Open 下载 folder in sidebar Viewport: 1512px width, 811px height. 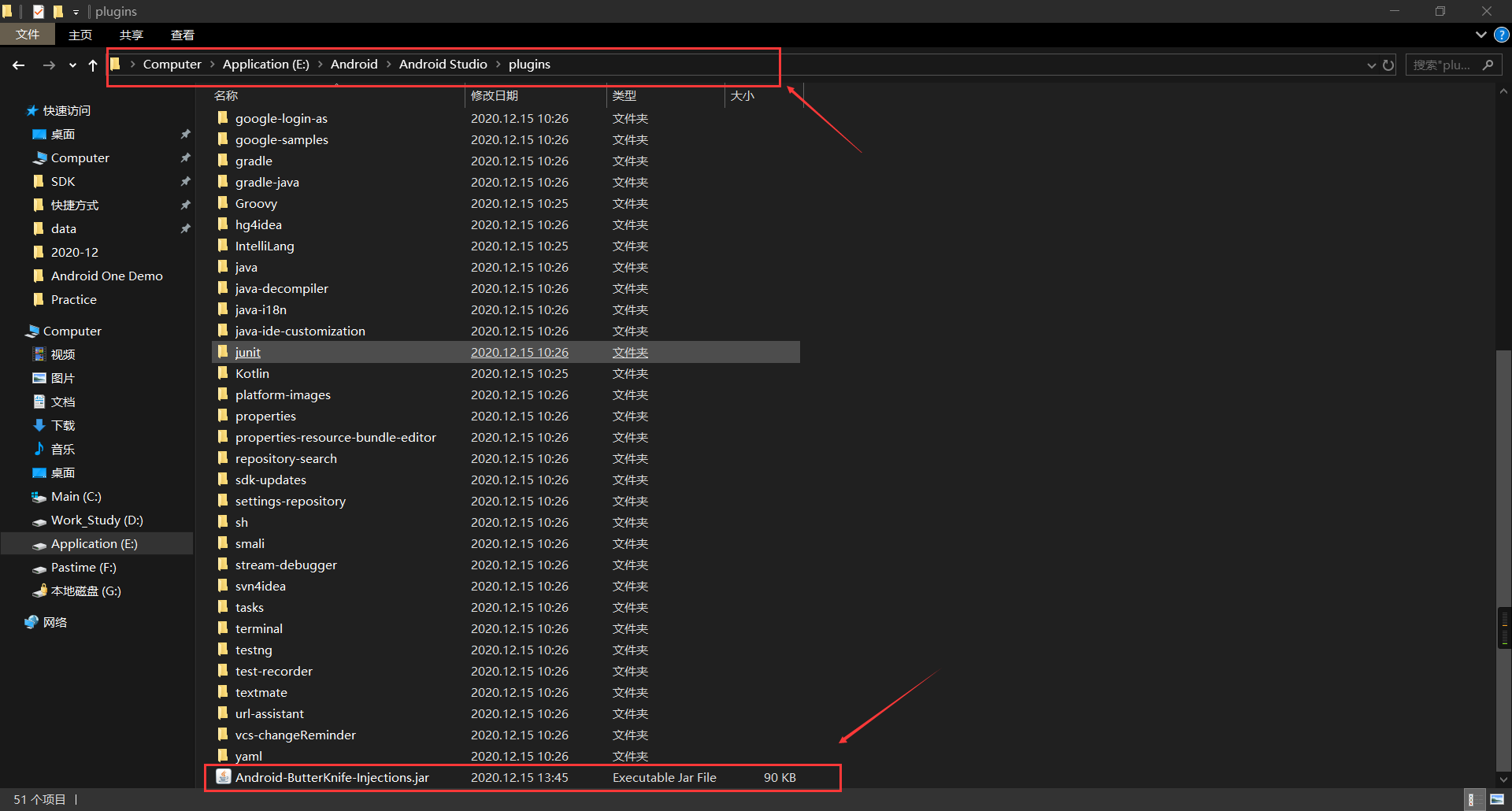tap(63, 426)
